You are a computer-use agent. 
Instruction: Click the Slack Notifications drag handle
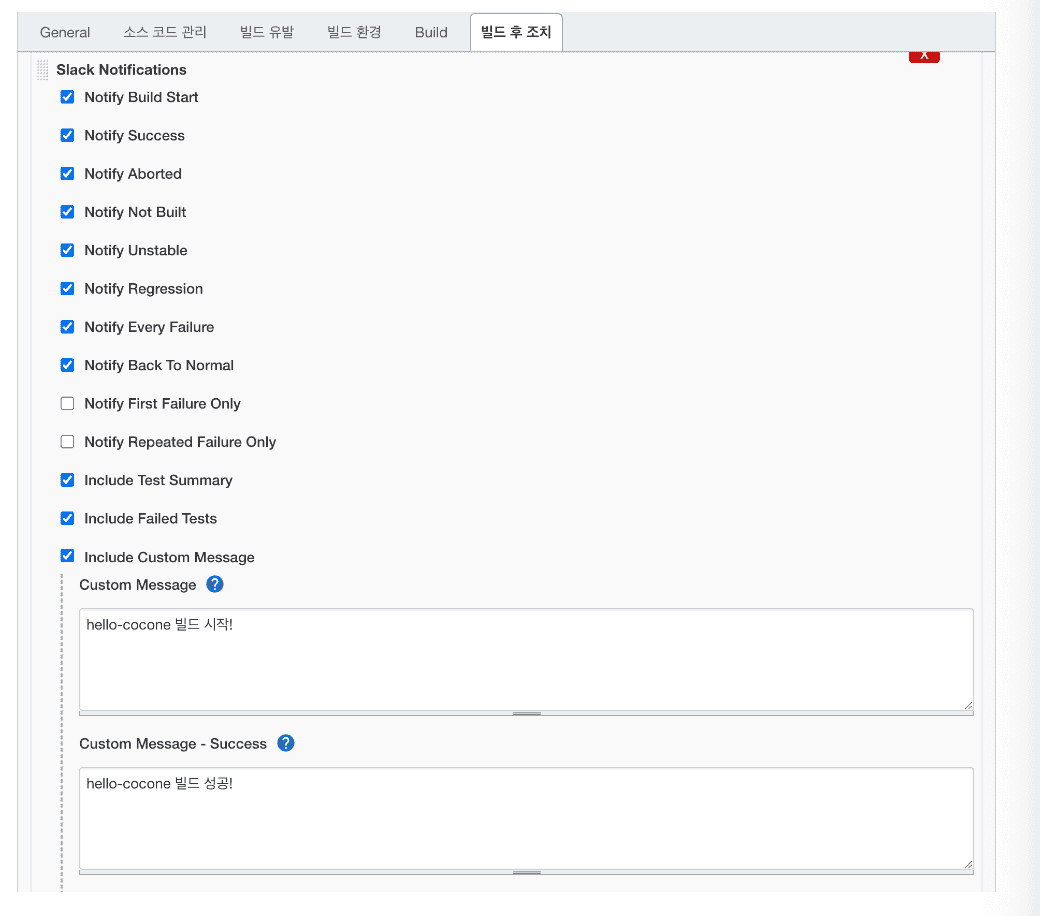click(42, 70)
